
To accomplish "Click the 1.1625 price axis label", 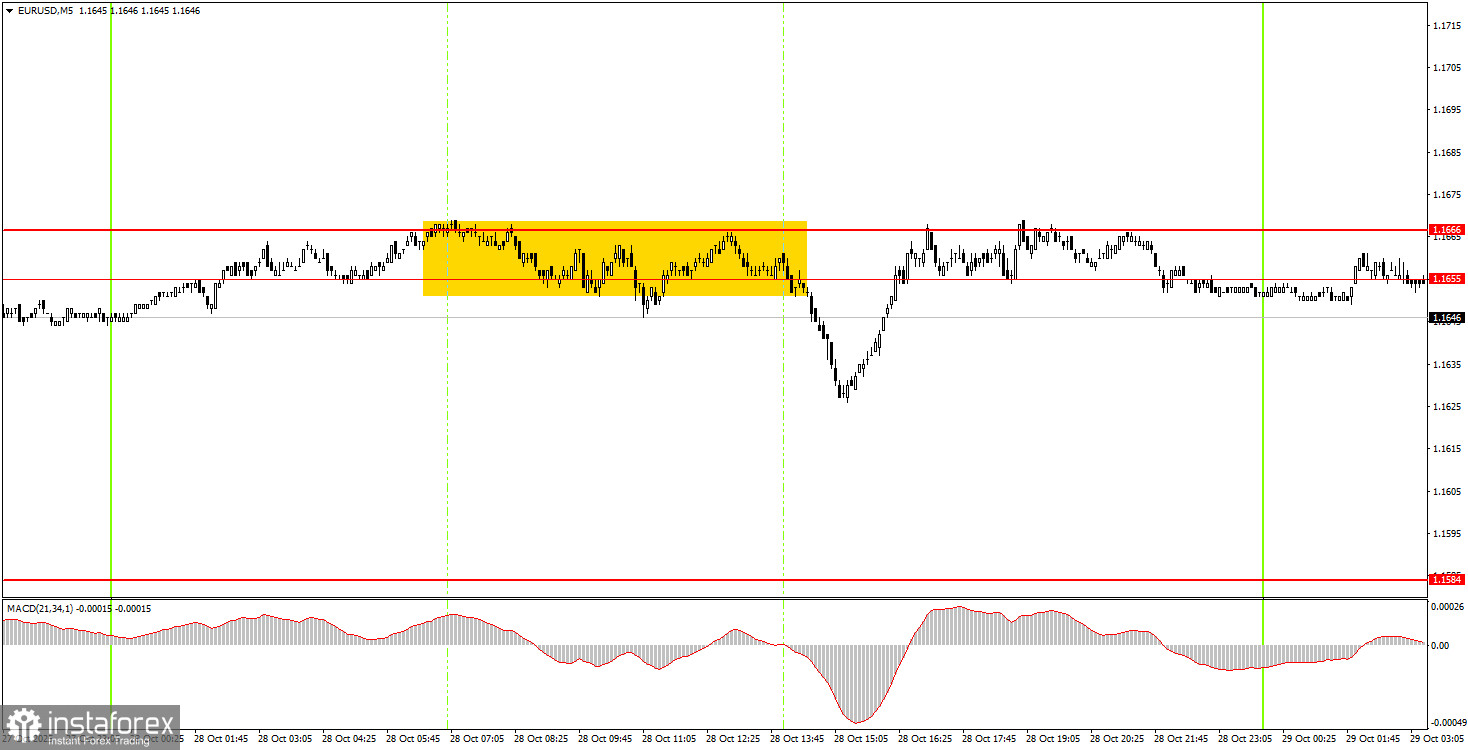I will click(1447, 407).
